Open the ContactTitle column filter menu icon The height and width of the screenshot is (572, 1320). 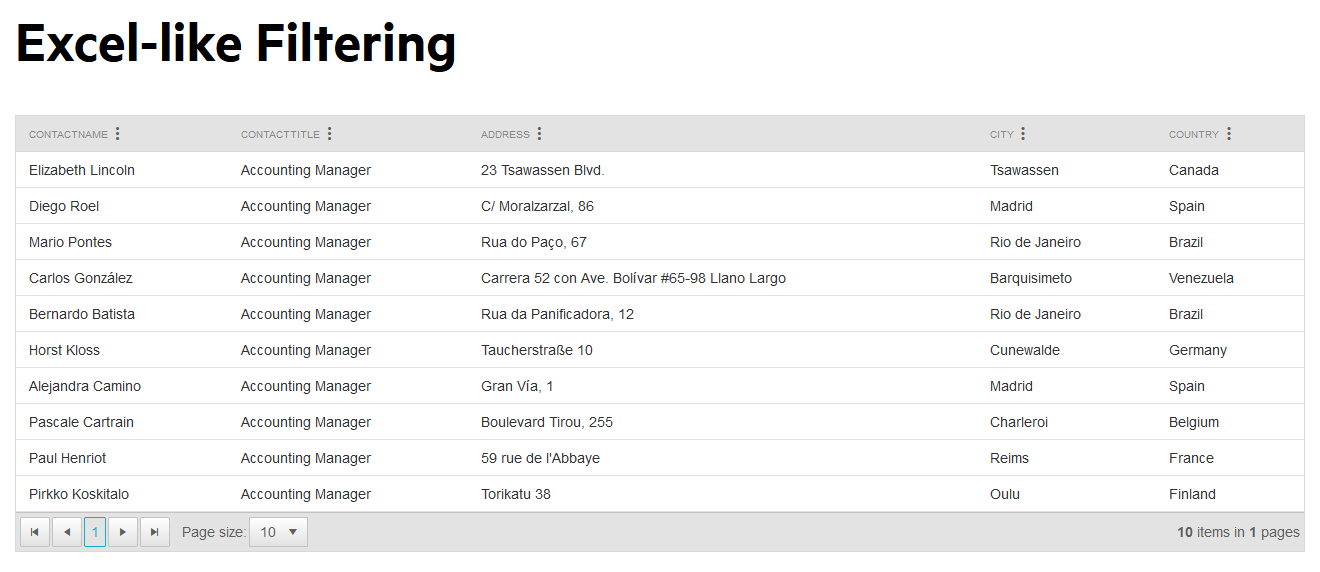coord(330,134)
